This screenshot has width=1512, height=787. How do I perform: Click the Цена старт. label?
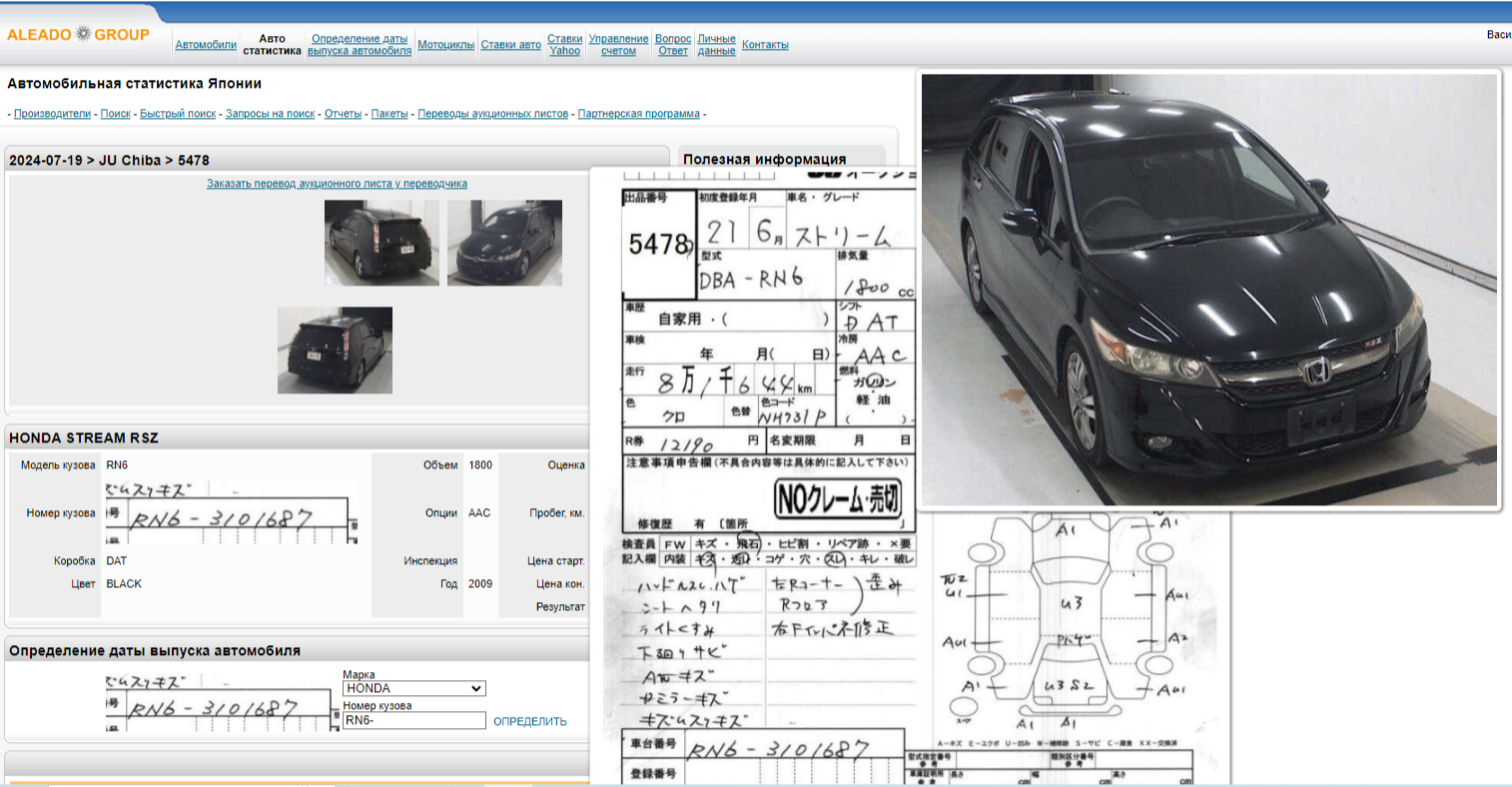[x=556, y=561]
